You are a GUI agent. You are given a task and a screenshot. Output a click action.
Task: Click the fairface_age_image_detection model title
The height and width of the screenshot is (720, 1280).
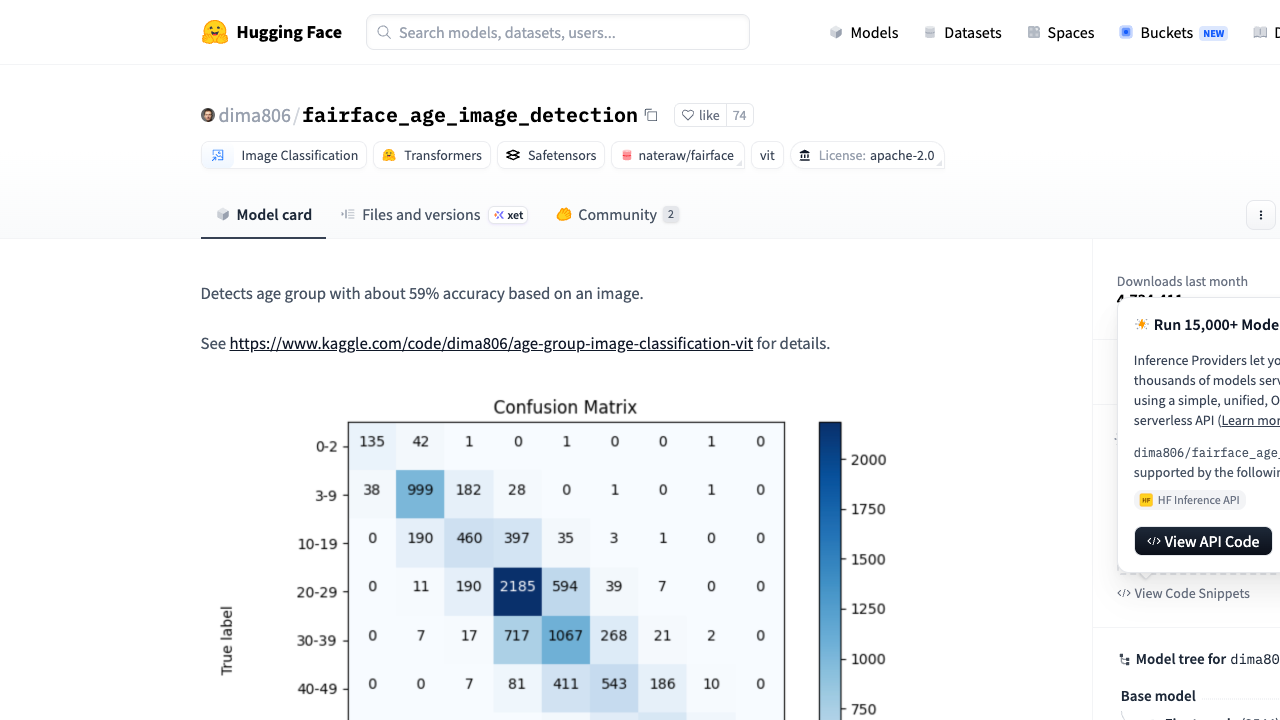coord(470,115)
